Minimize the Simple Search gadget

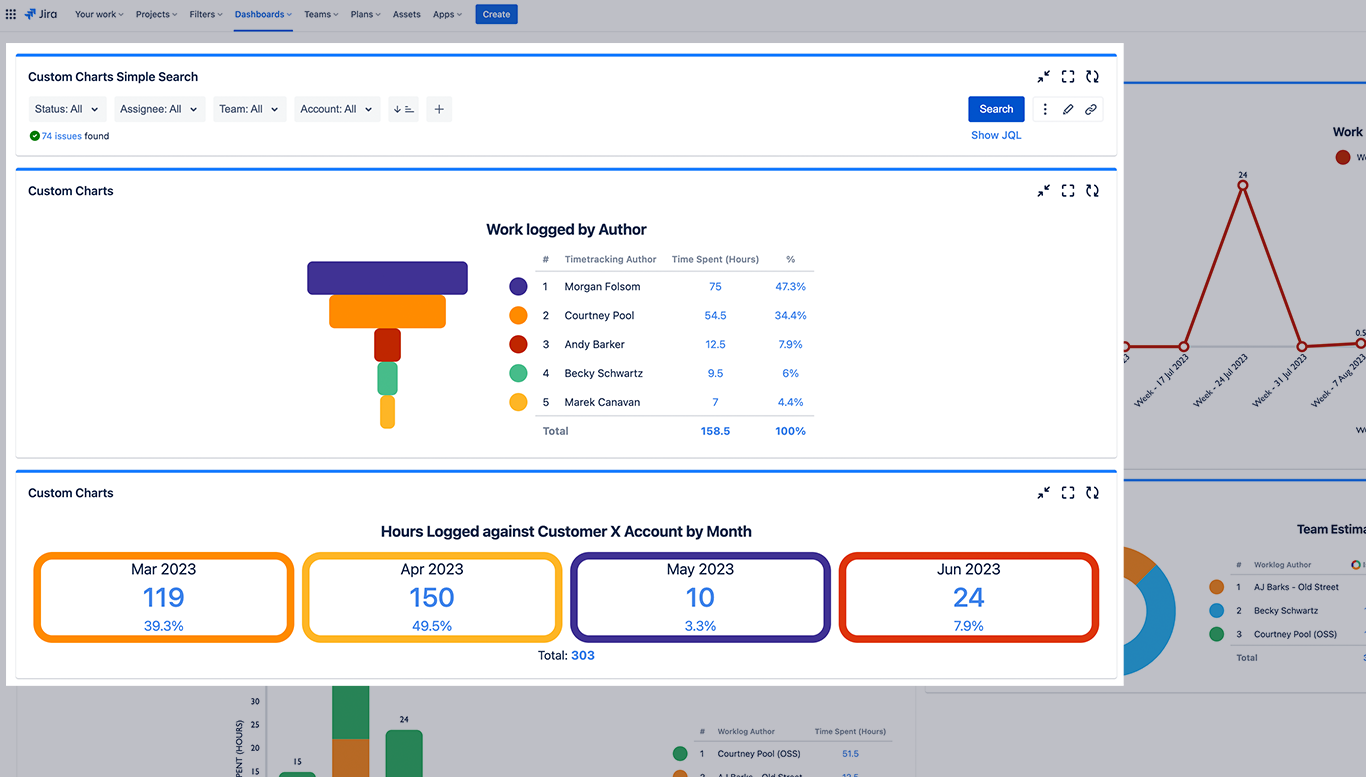[x=1044, y=77]
